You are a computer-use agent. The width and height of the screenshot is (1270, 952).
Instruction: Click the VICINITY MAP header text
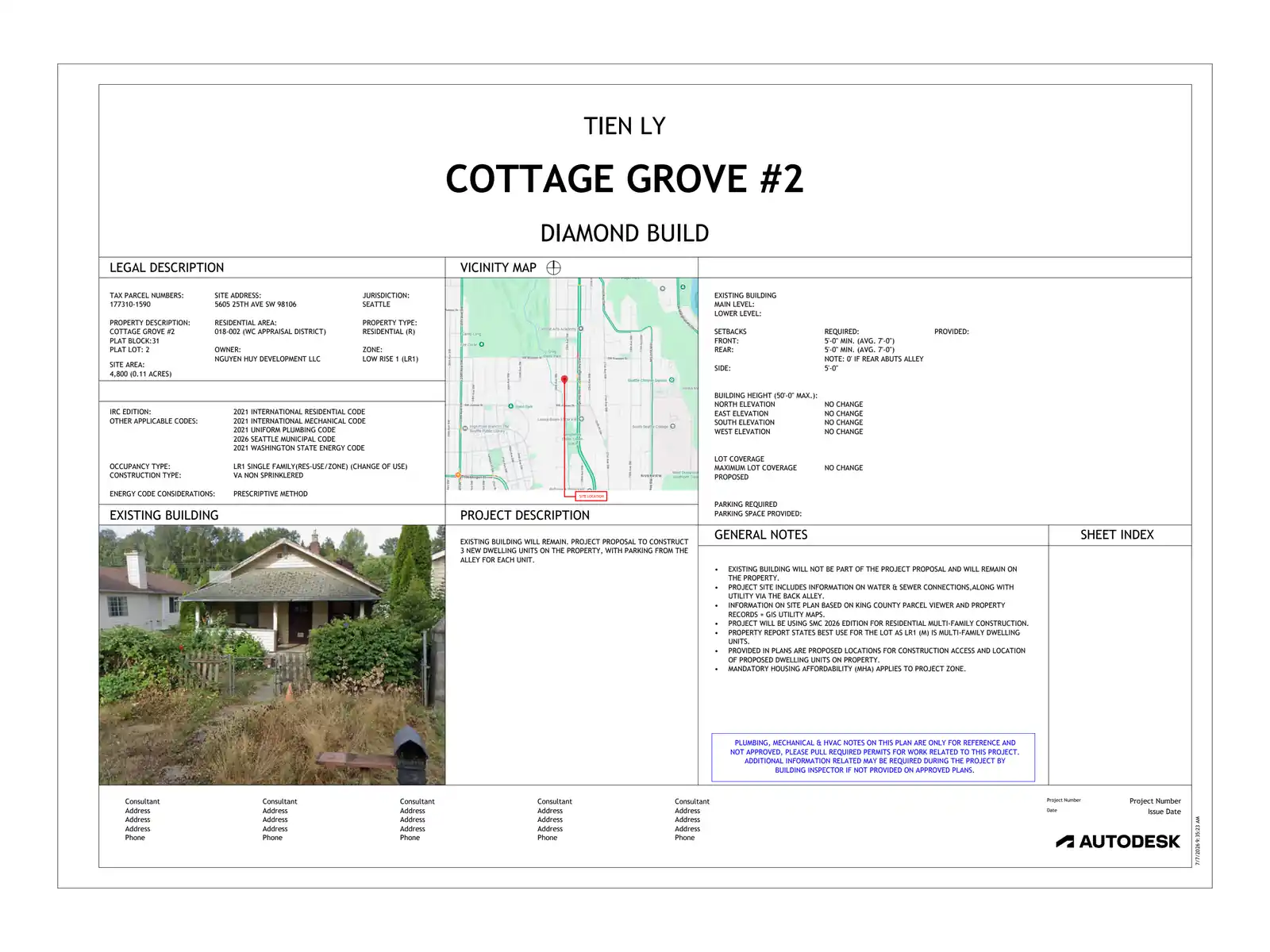tap(498, 268)
